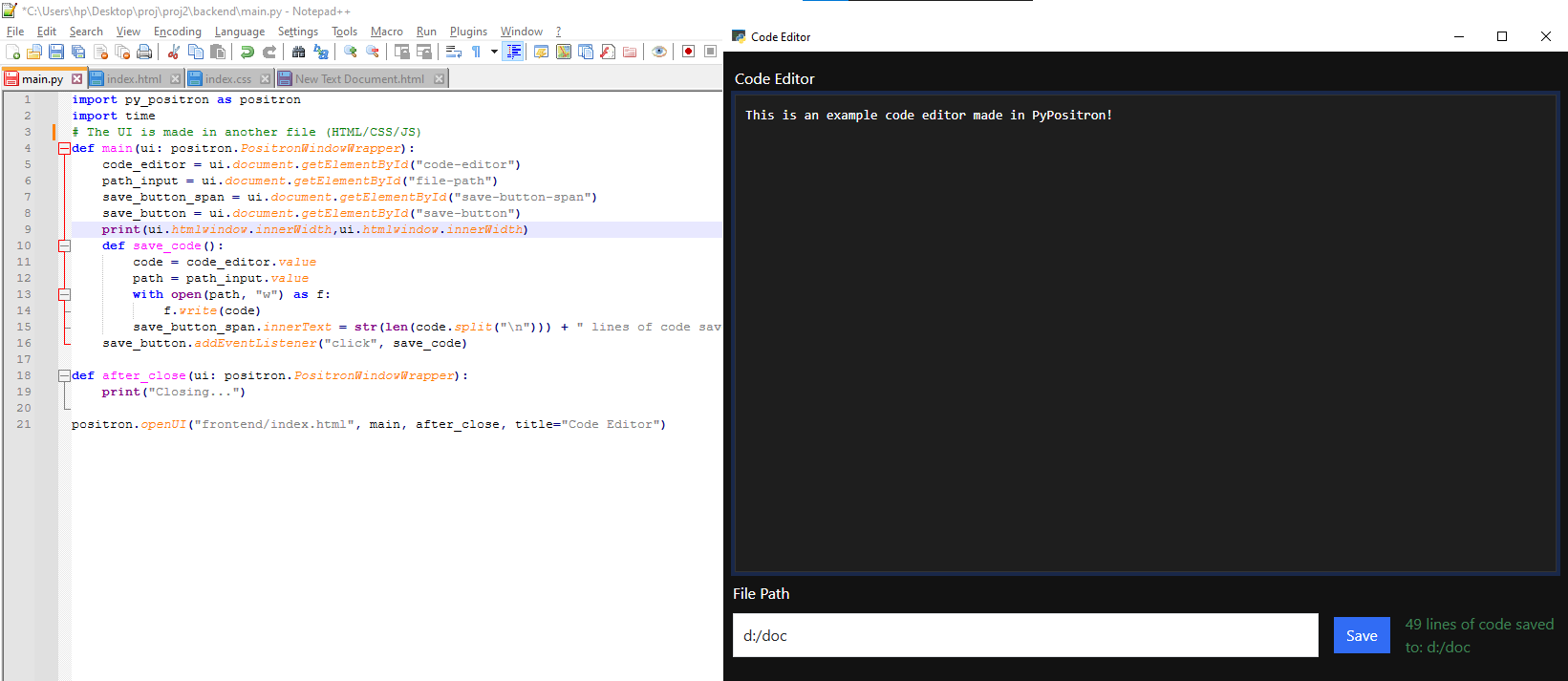1568x681 pixels.
Task: Collapse the def main fold marker
Action: tap(64, 148)
